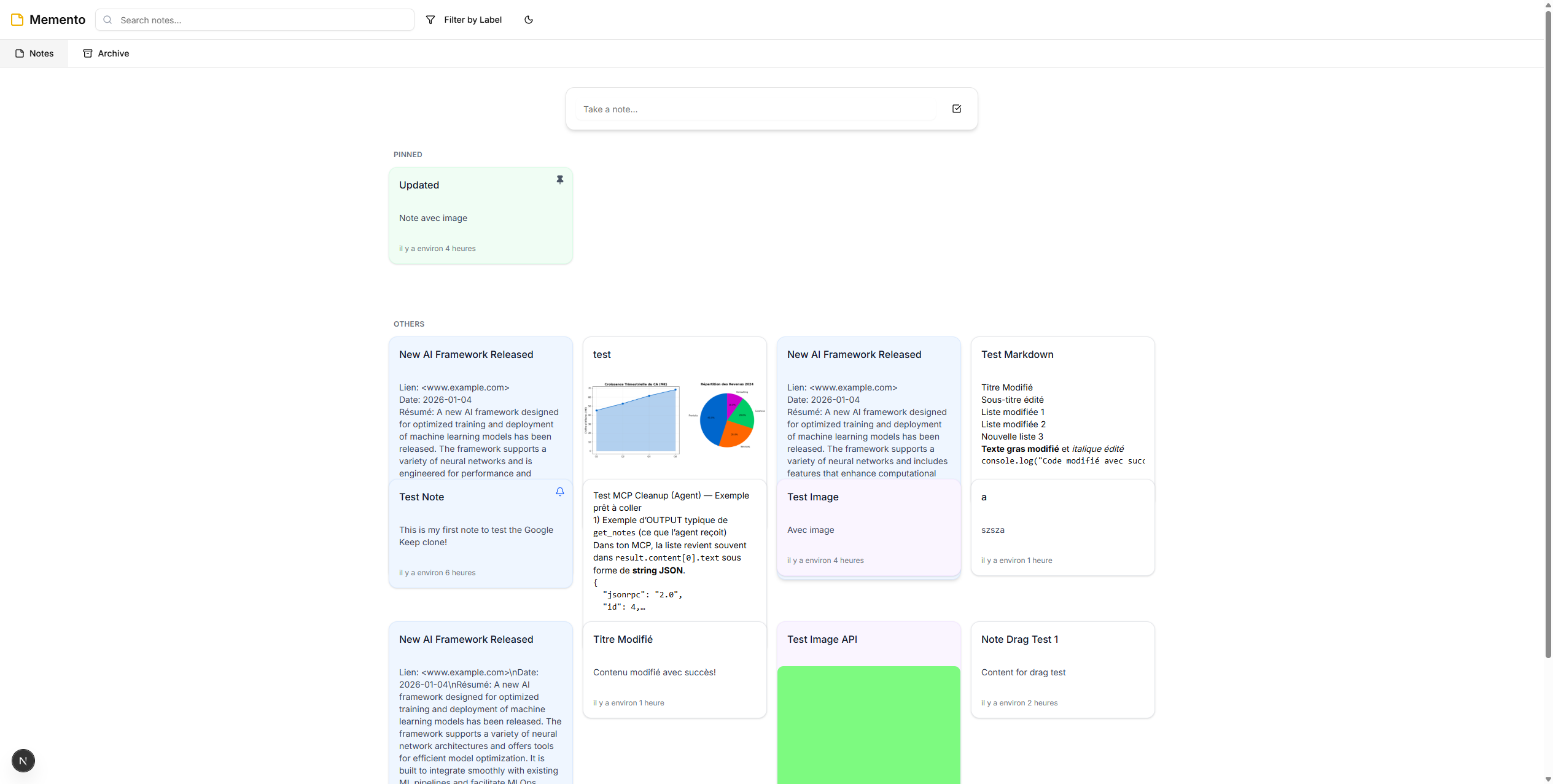Toggle dark mode moon icon

[528, 20]
